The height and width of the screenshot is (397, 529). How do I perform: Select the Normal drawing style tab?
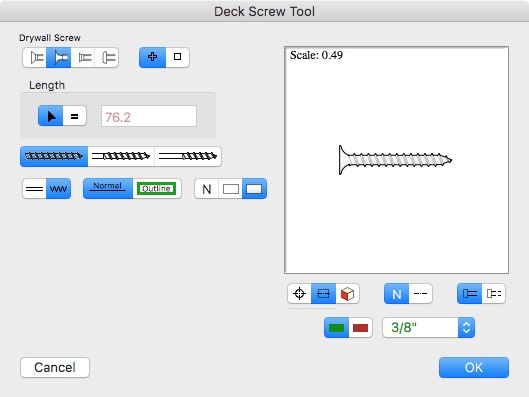(x=108, y=189)
